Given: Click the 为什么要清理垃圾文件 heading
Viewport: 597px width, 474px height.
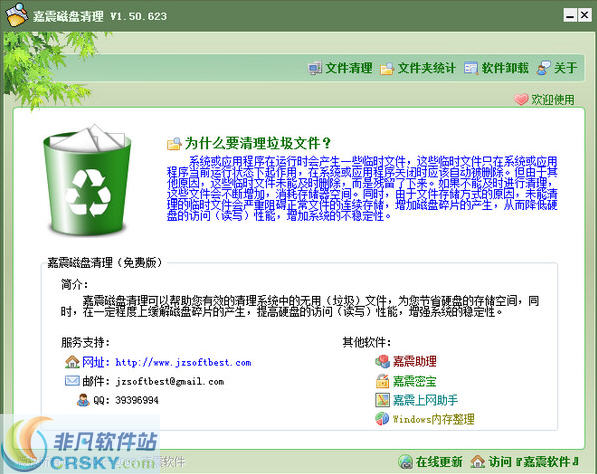Looking at the screenshot, I should tap(258, 144).
